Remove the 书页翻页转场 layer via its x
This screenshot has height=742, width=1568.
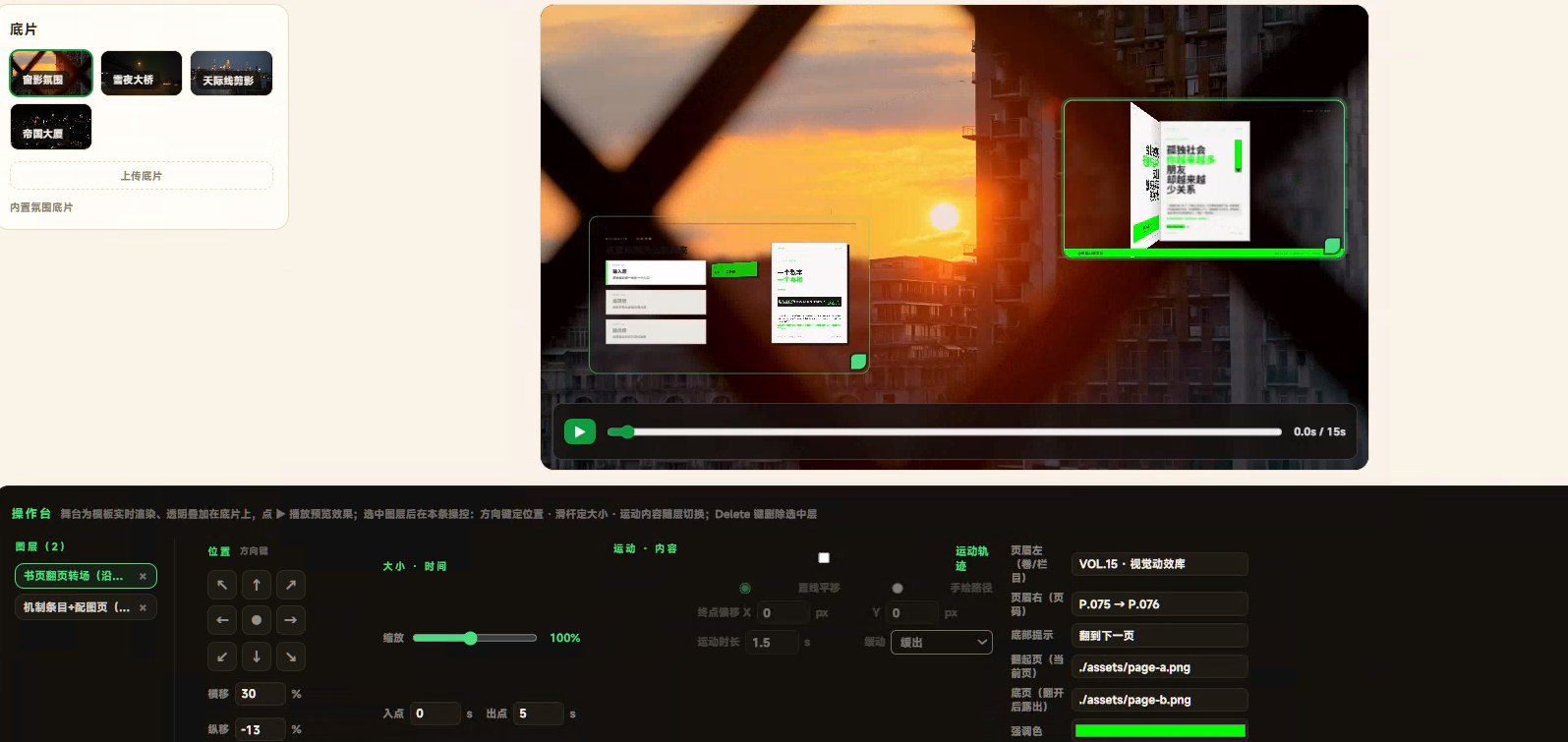click(x=143, y=576)
